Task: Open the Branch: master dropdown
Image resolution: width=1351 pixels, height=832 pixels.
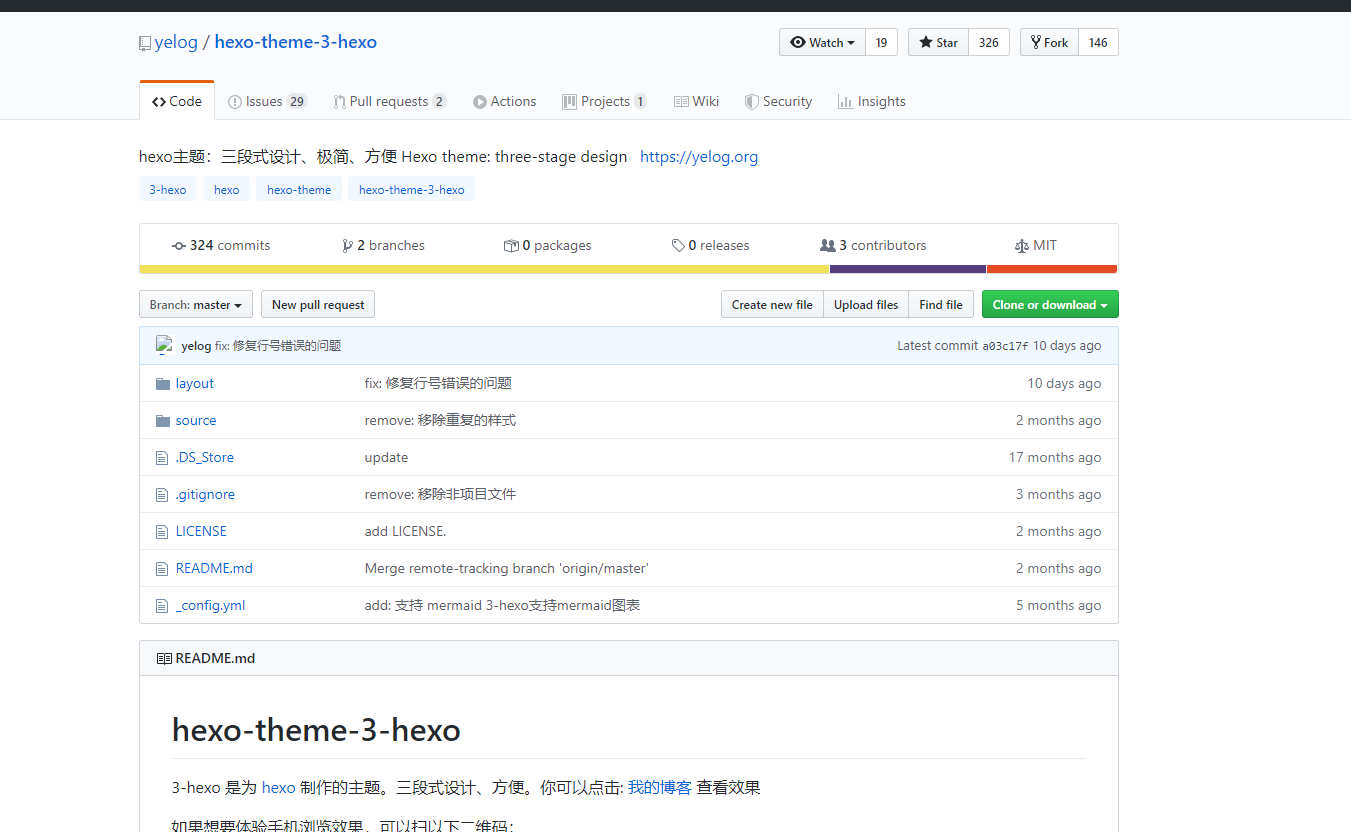Action: (x=196, y=305)
